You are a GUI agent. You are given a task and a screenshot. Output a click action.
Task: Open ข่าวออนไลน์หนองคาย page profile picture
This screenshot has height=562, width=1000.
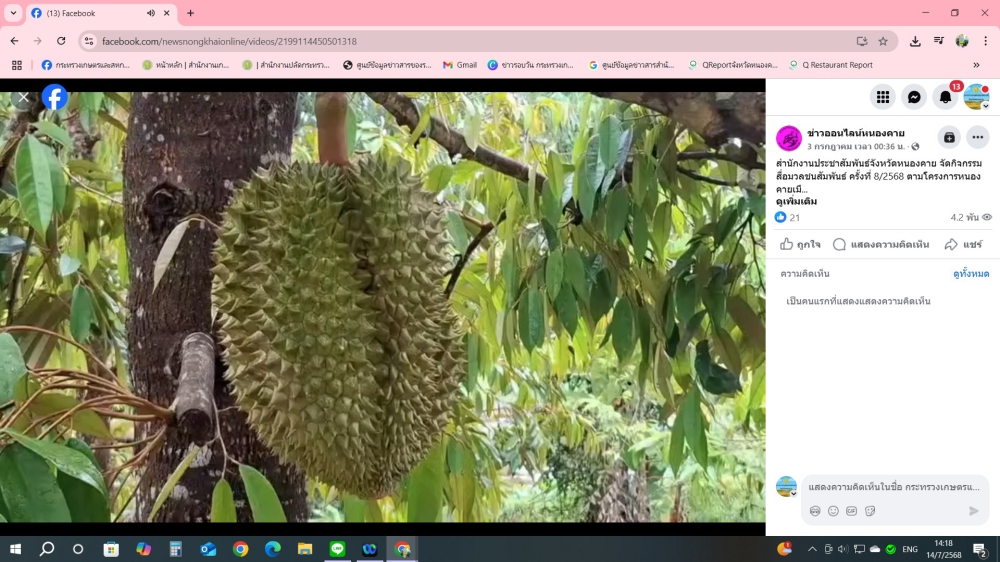[x=788, y=138]
